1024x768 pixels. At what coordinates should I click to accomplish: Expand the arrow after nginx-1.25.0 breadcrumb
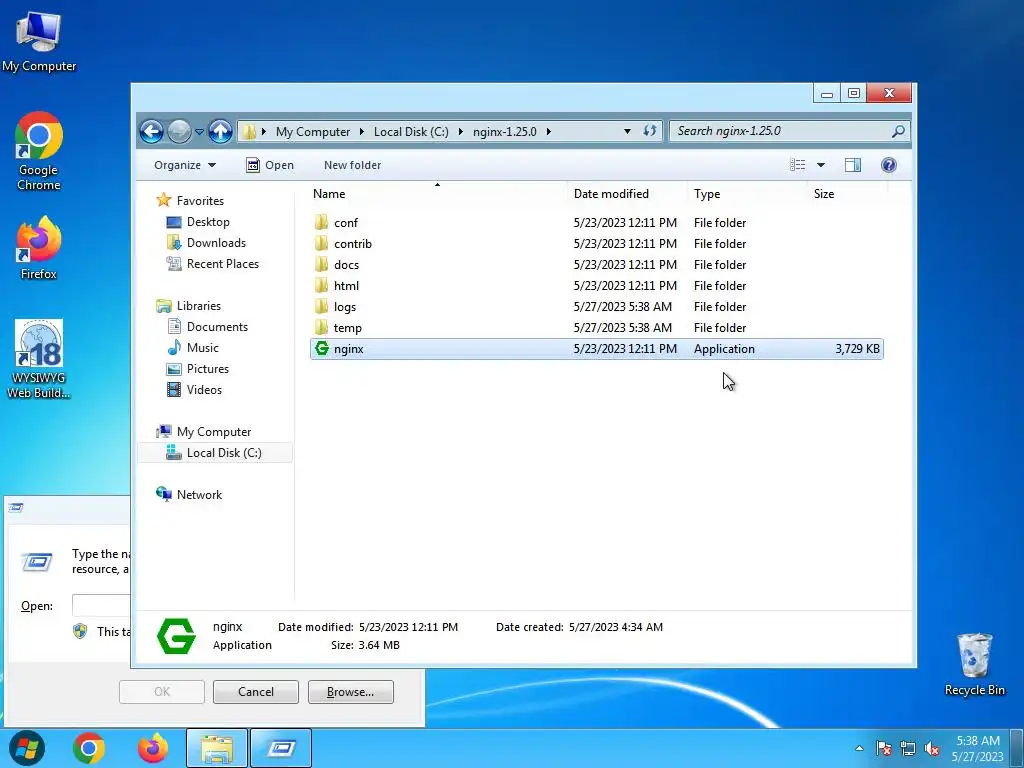(x=549, y=131)
